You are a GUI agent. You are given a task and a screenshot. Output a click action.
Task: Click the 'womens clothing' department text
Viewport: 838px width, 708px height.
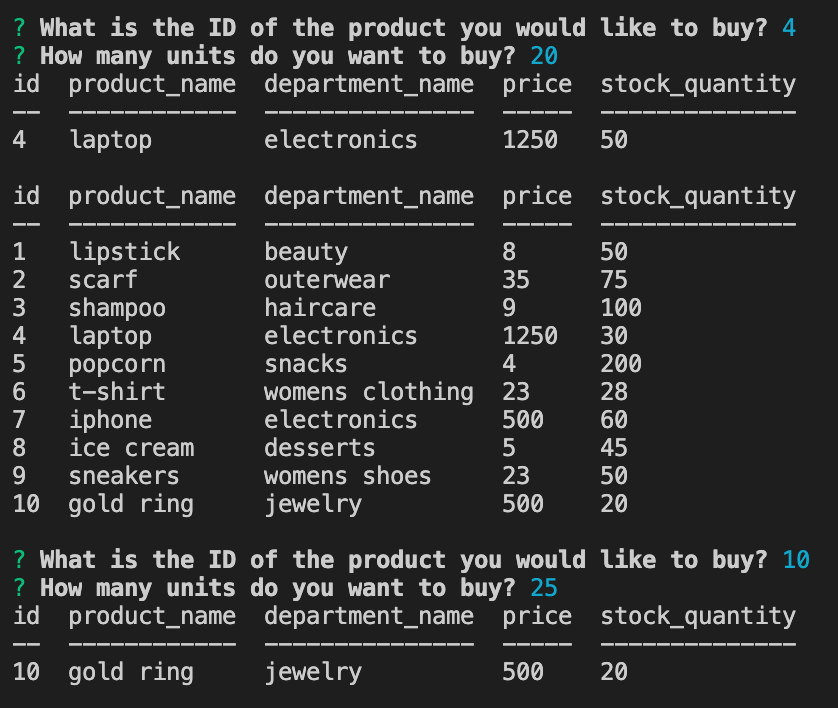pos(368,392)
